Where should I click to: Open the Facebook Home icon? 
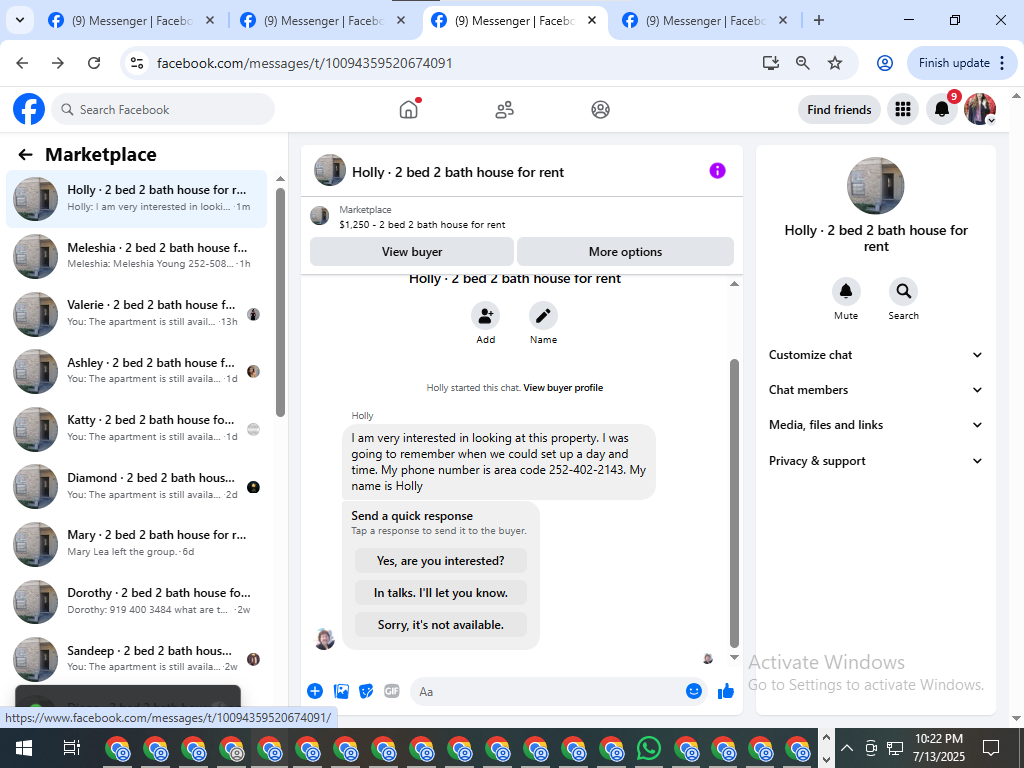click(409, 109)
